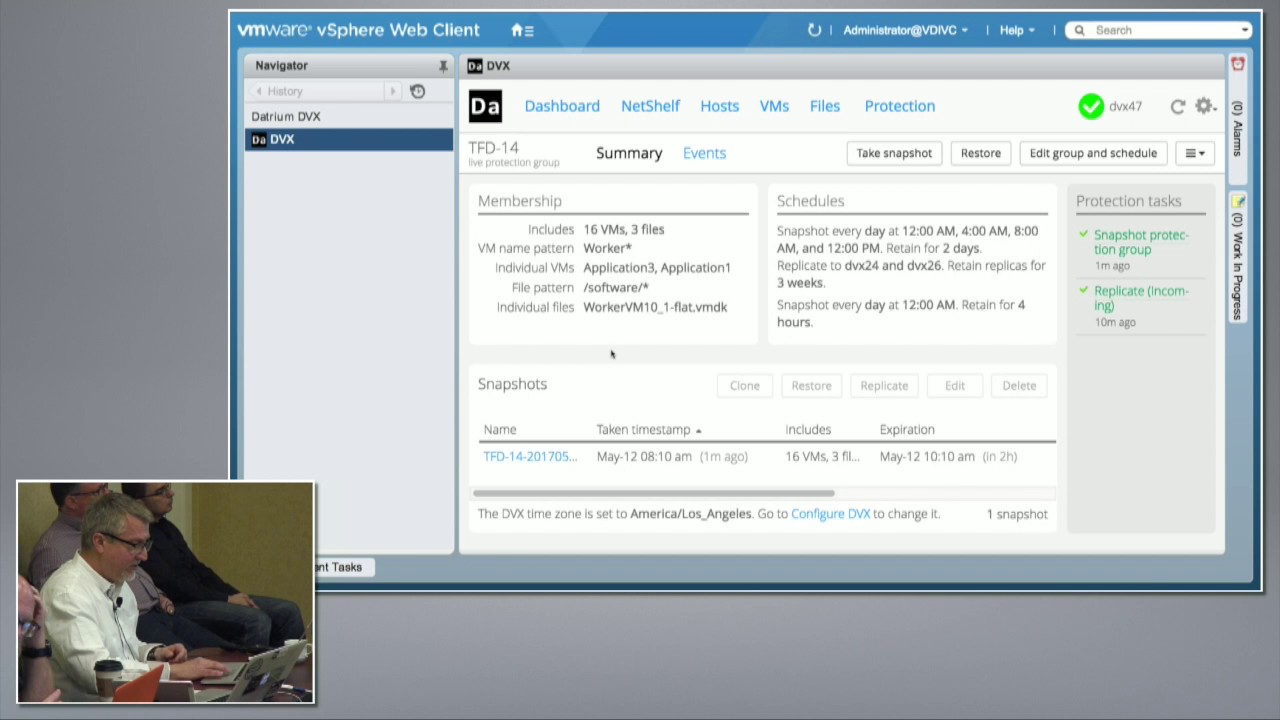Viewport: 1280px width, 720px height.
Task: Open the TFD-14-201705 snapshot link
Action: pyautogui.click(x=530, y=456)
